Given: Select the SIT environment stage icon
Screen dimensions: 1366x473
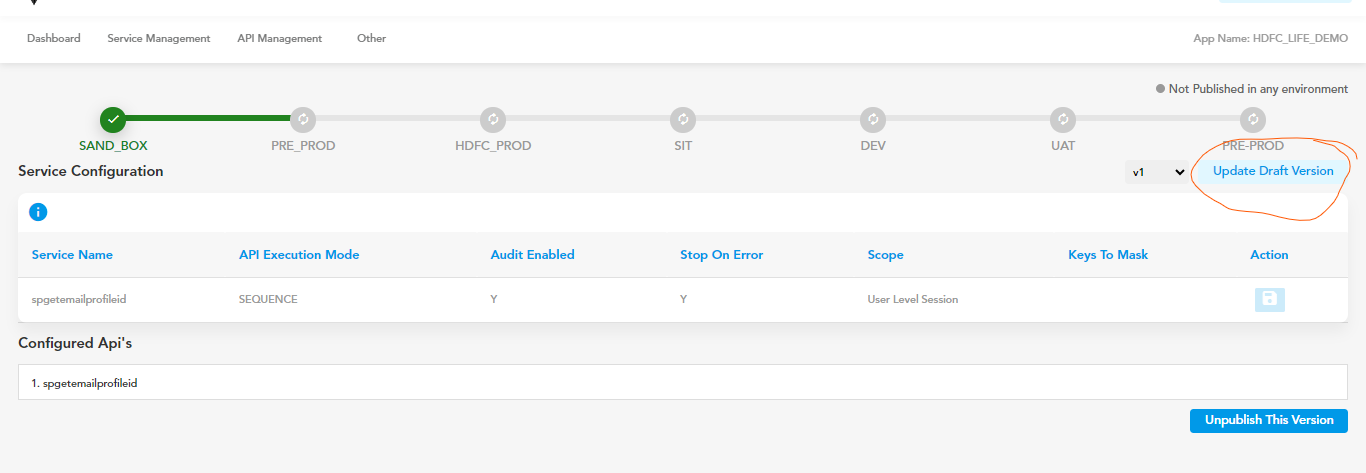Looking at the screenshot, I should 683,119.
